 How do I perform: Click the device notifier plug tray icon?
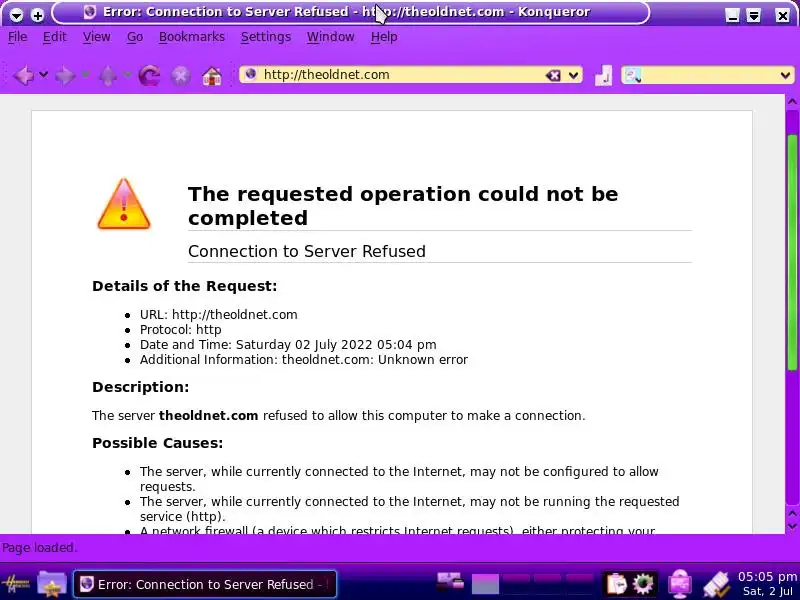716,585
